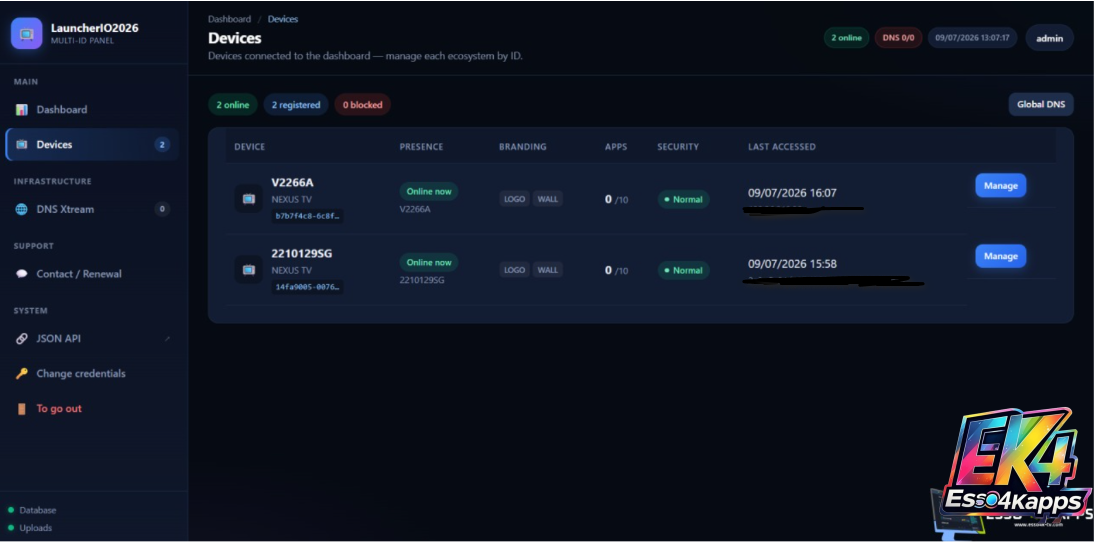Click the TV icon for device V2266A

tap(249, 199)
